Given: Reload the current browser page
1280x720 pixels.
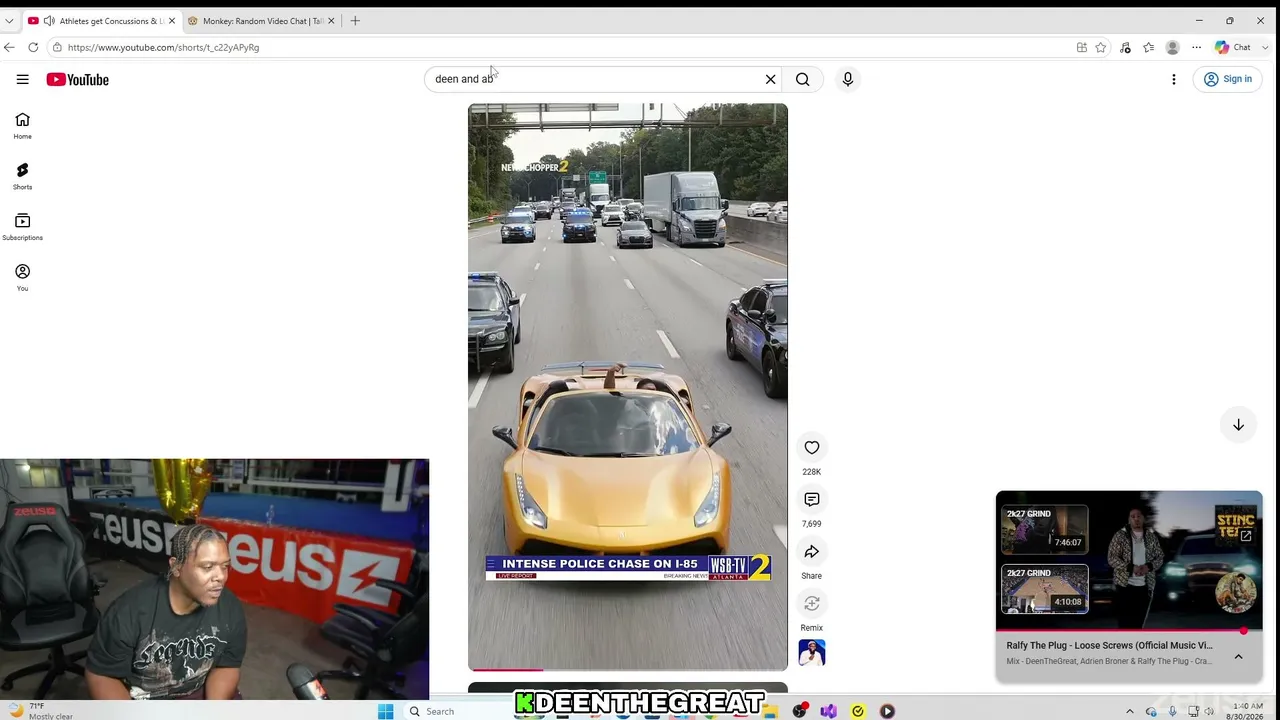Looking at the screenshot, I should [x=33, y=47].
